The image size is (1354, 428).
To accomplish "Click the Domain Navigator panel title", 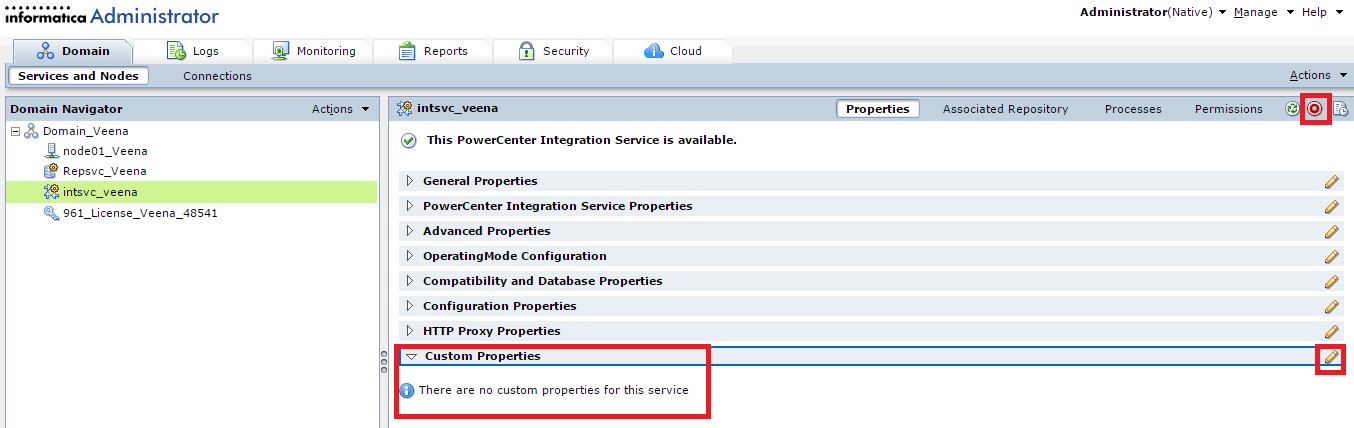I will 66,109.
